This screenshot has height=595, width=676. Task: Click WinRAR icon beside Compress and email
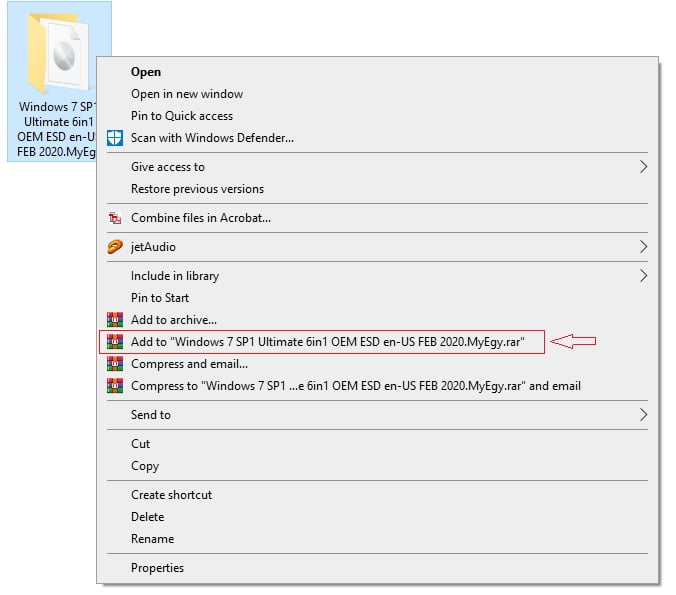pyautogui.click(x=115, y=364)
